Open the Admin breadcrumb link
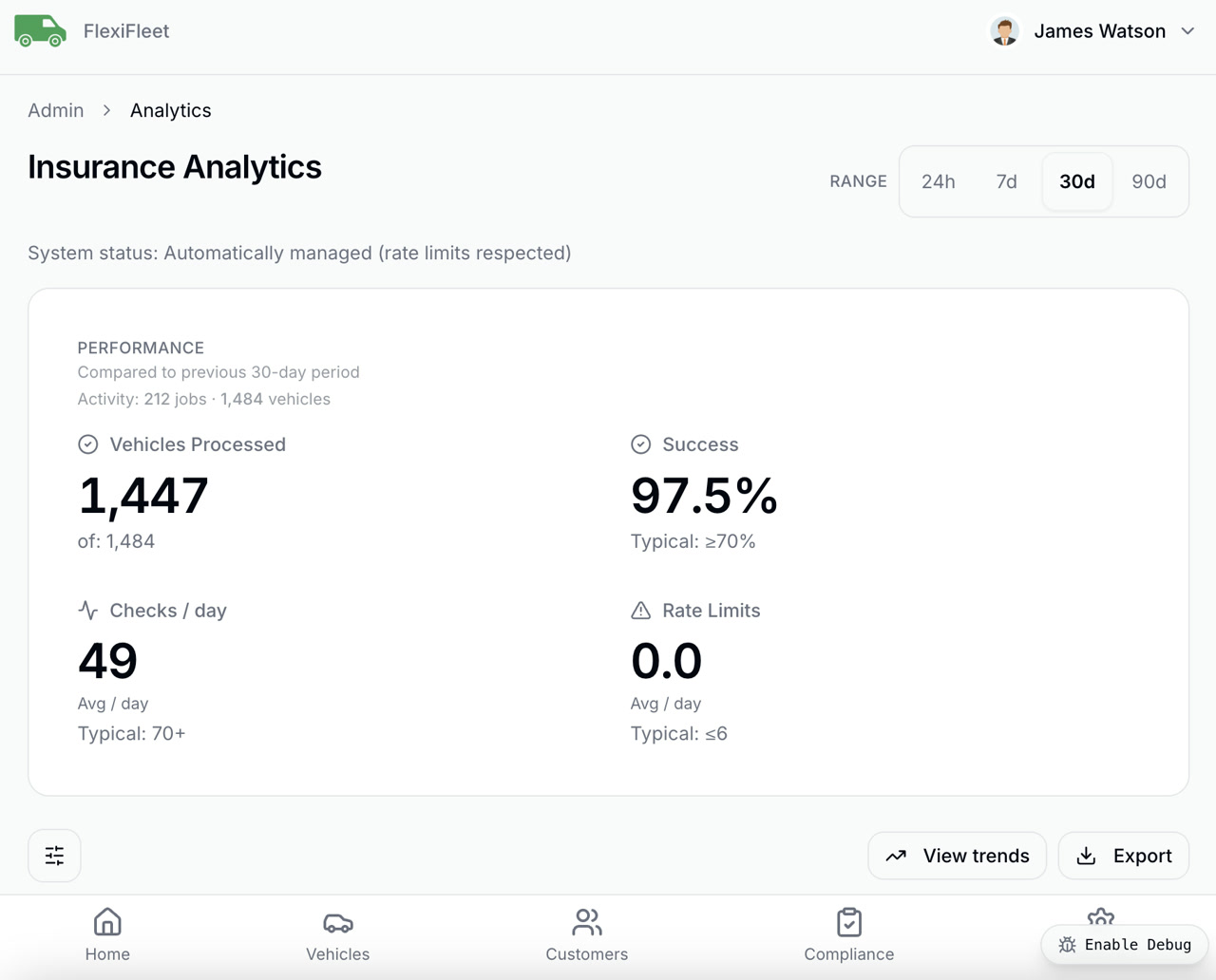This screenshot has width=1216, height=980. click(56, 110)
